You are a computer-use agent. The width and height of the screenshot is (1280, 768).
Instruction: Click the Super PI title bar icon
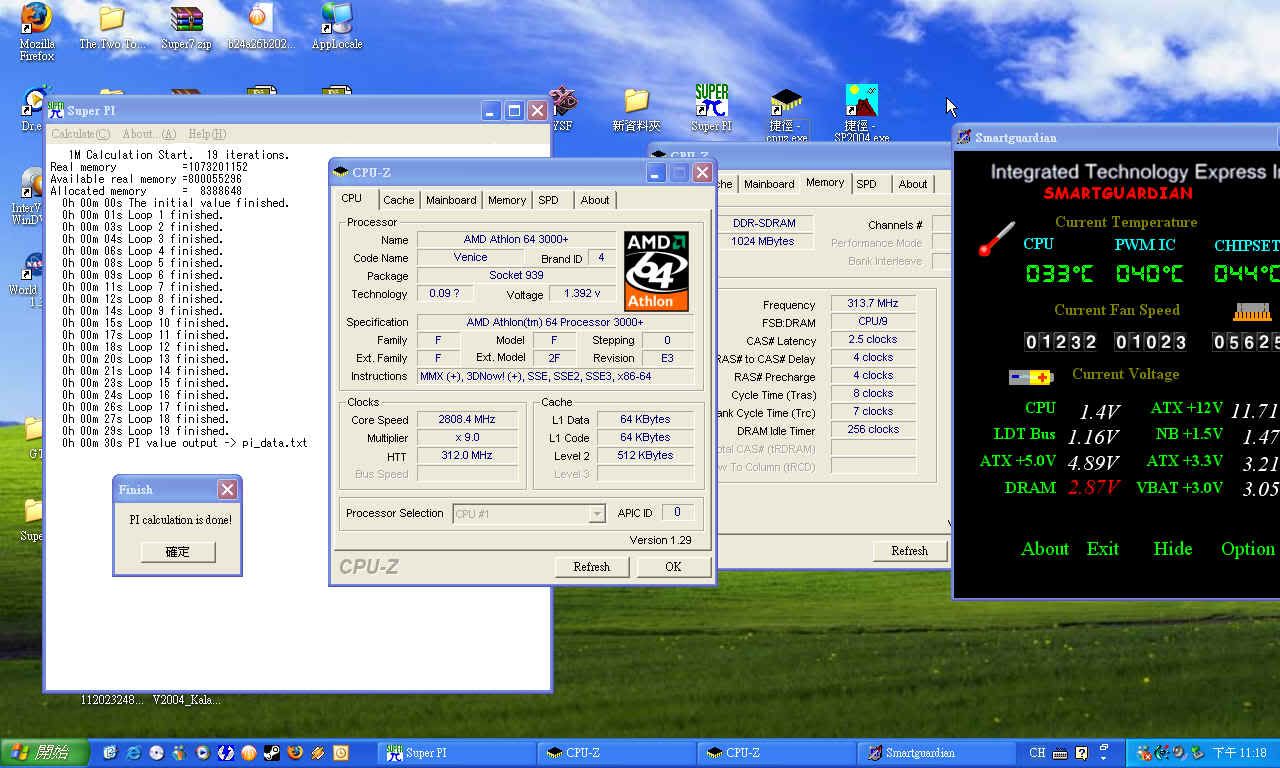pos(56,110)
